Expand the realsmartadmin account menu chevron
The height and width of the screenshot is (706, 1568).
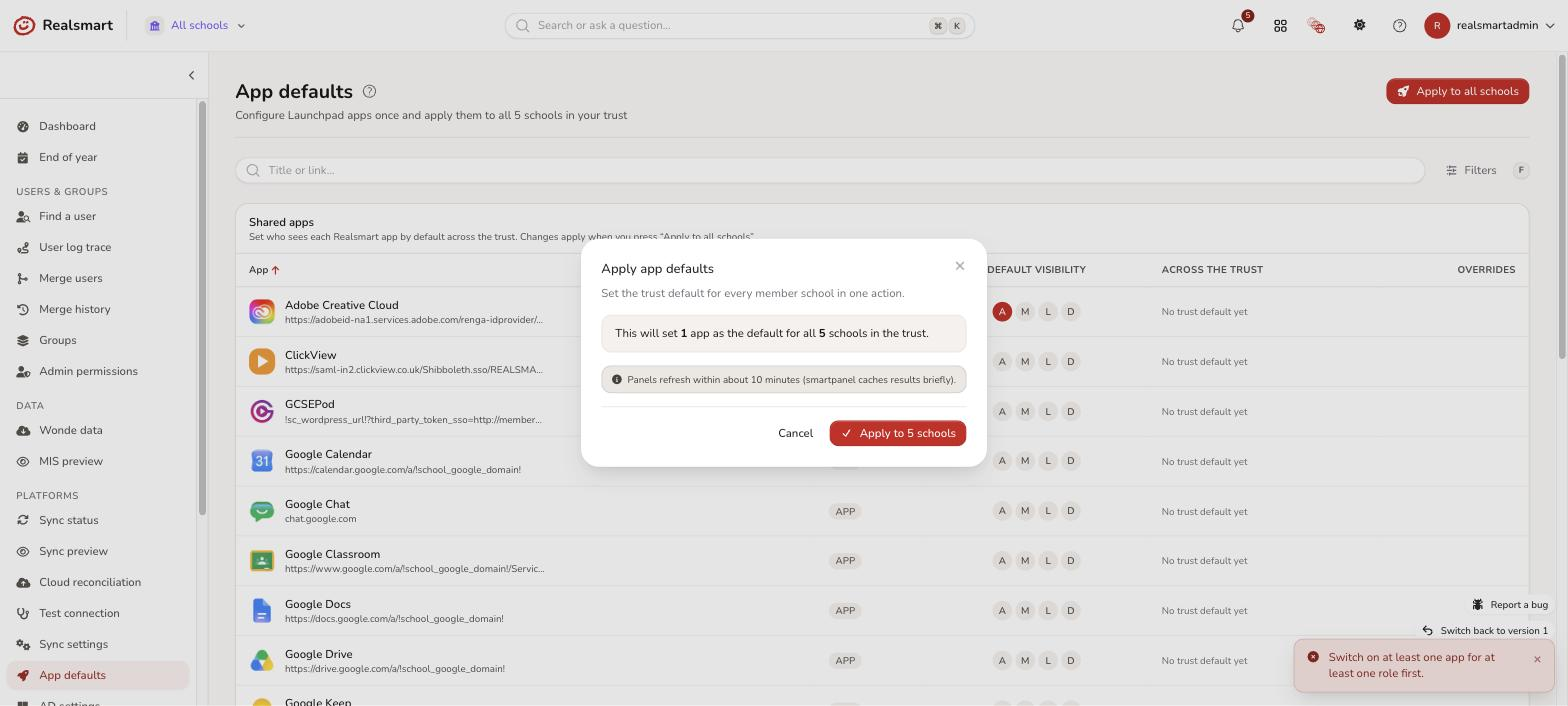(1551, 26)
